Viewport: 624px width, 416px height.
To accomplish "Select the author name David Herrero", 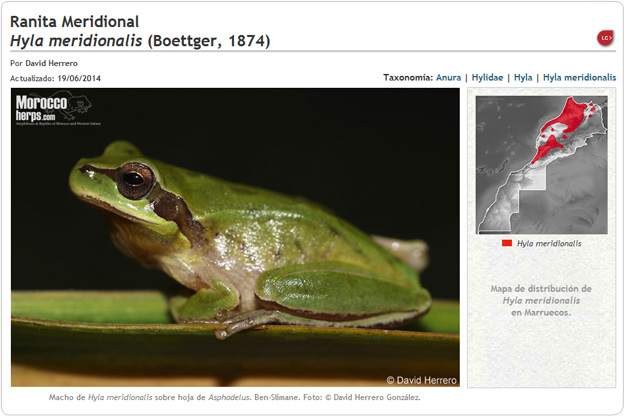I will tap(51, 63).
